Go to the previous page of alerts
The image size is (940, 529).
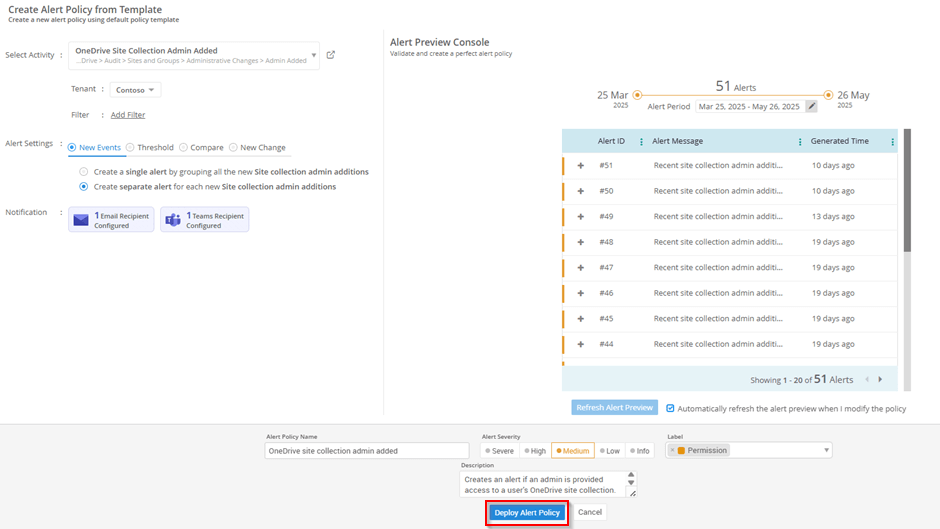click(867, 379)
